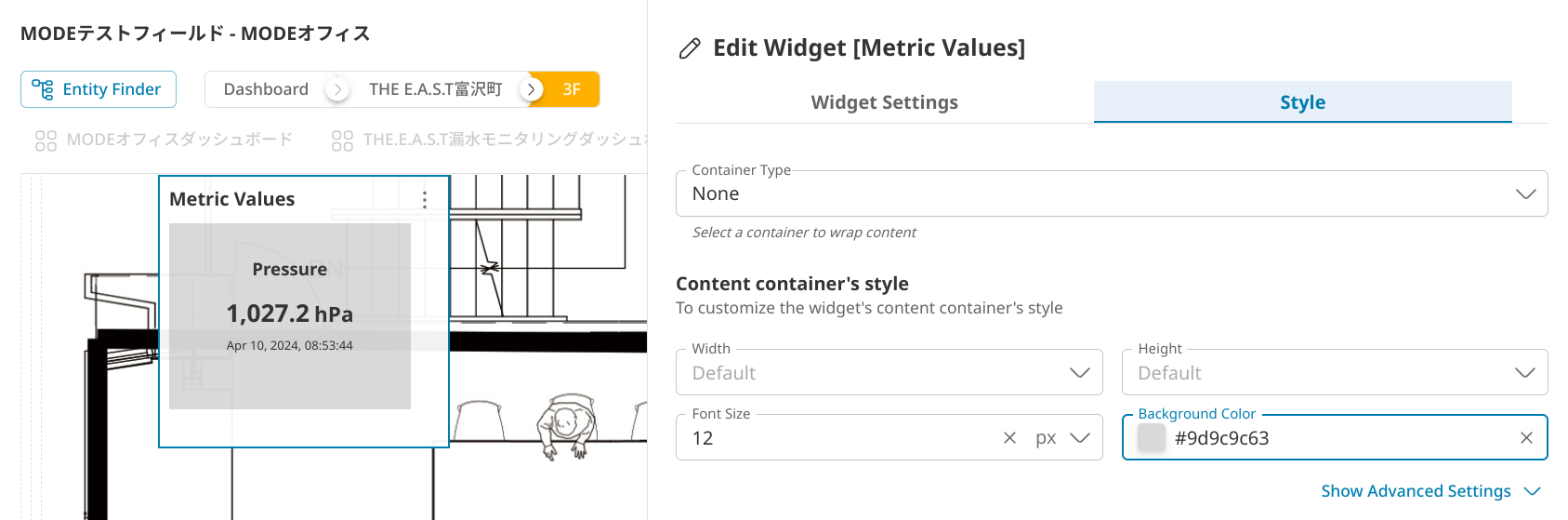
Task: Click the Background Color swatch
Action: coord(1152,438)
